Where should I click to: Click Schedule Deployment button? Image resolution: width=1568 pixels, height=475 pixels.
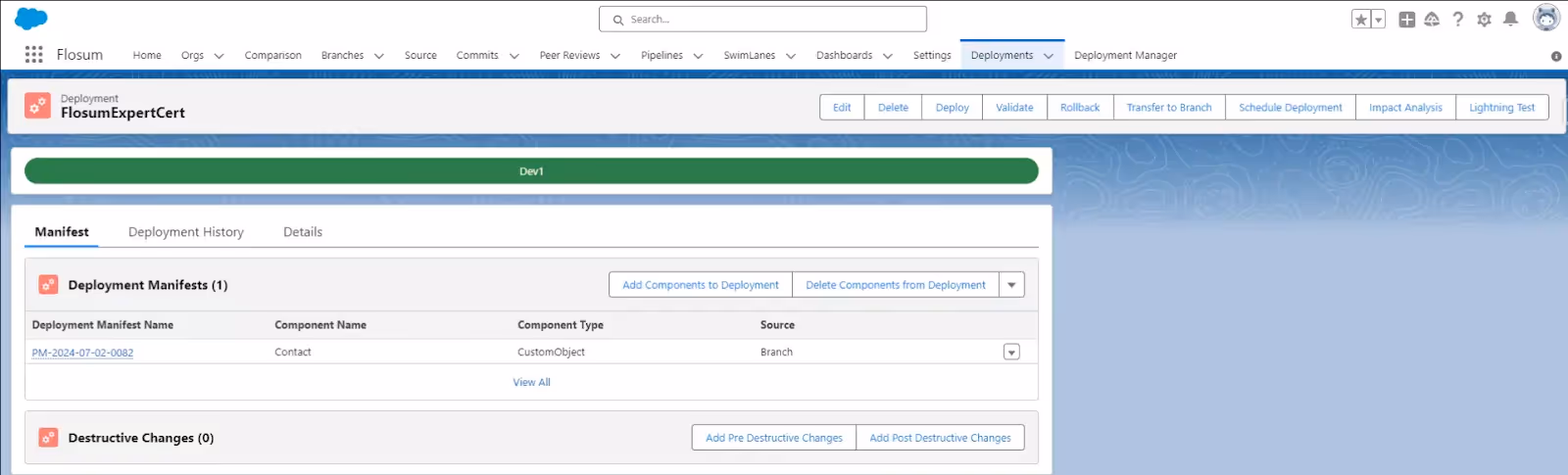(x=1291, y=108)
